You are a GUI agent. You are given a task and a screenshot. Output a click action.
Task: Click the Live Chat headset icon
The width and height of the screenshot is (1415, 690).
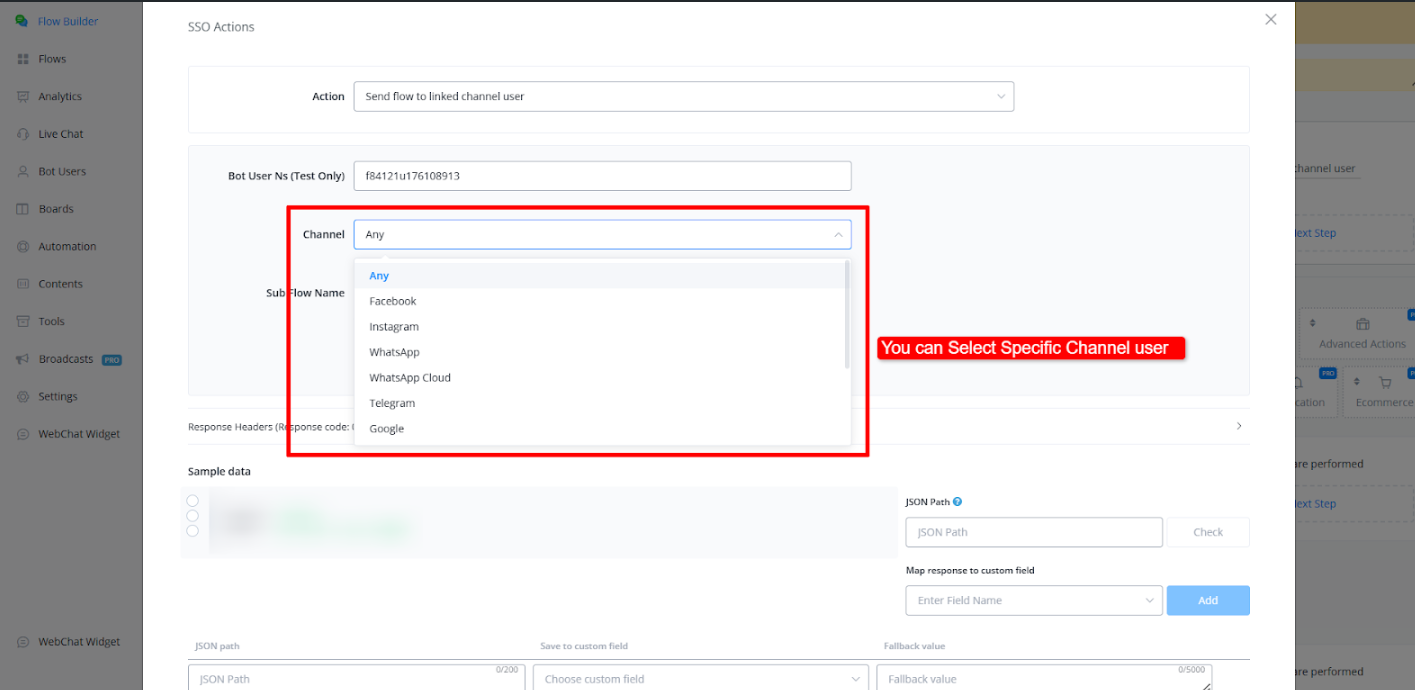[22, 134]
